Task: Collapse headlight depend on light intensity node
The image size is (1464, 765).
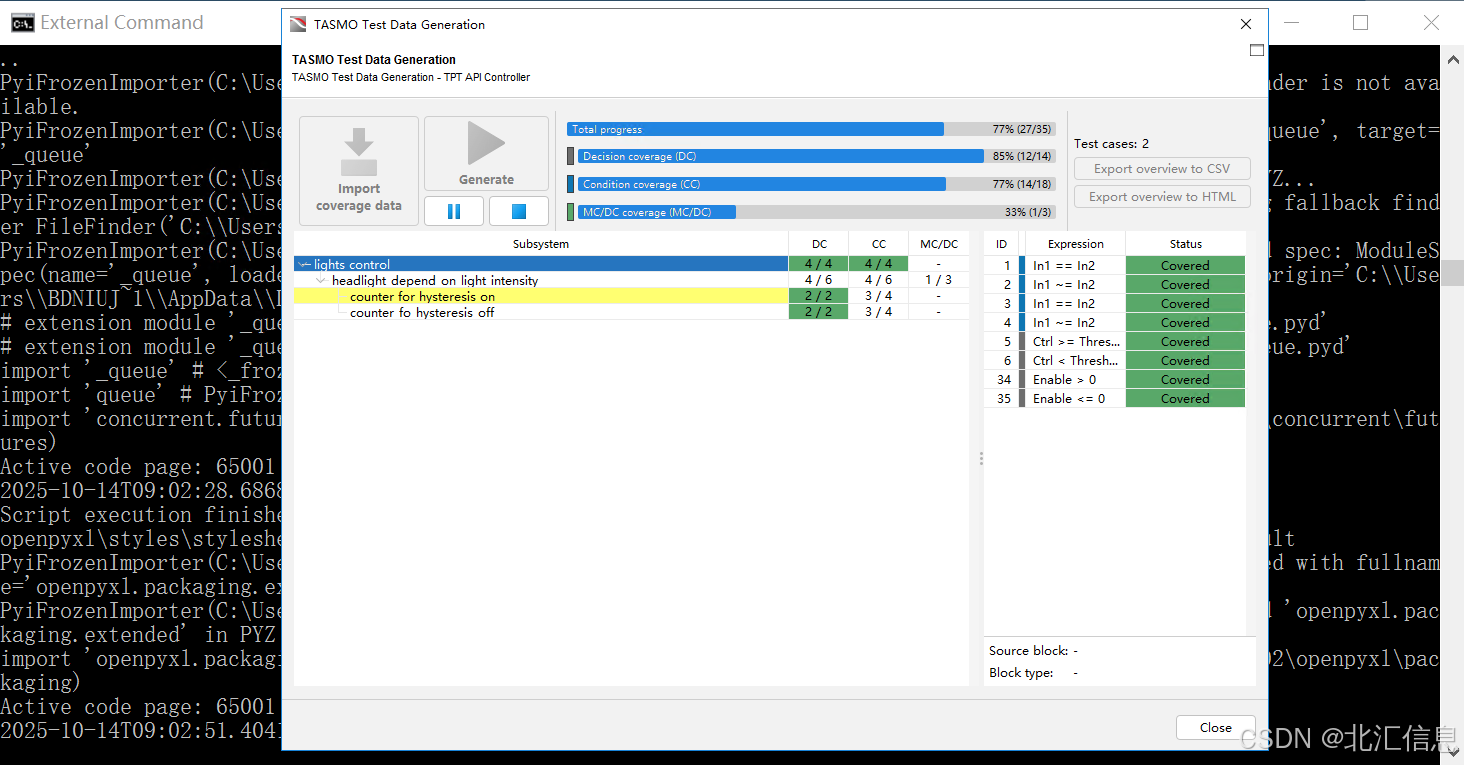Action: (x=321, y=281)
